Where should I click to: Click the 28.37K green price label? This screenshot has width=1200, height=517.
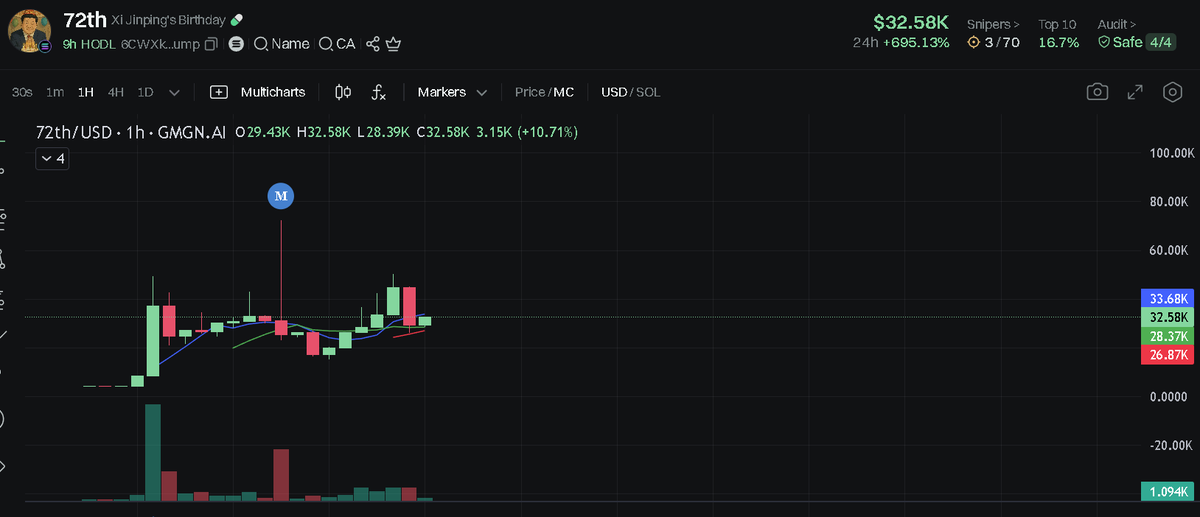pyautogui.click(x=1168, y=336)
